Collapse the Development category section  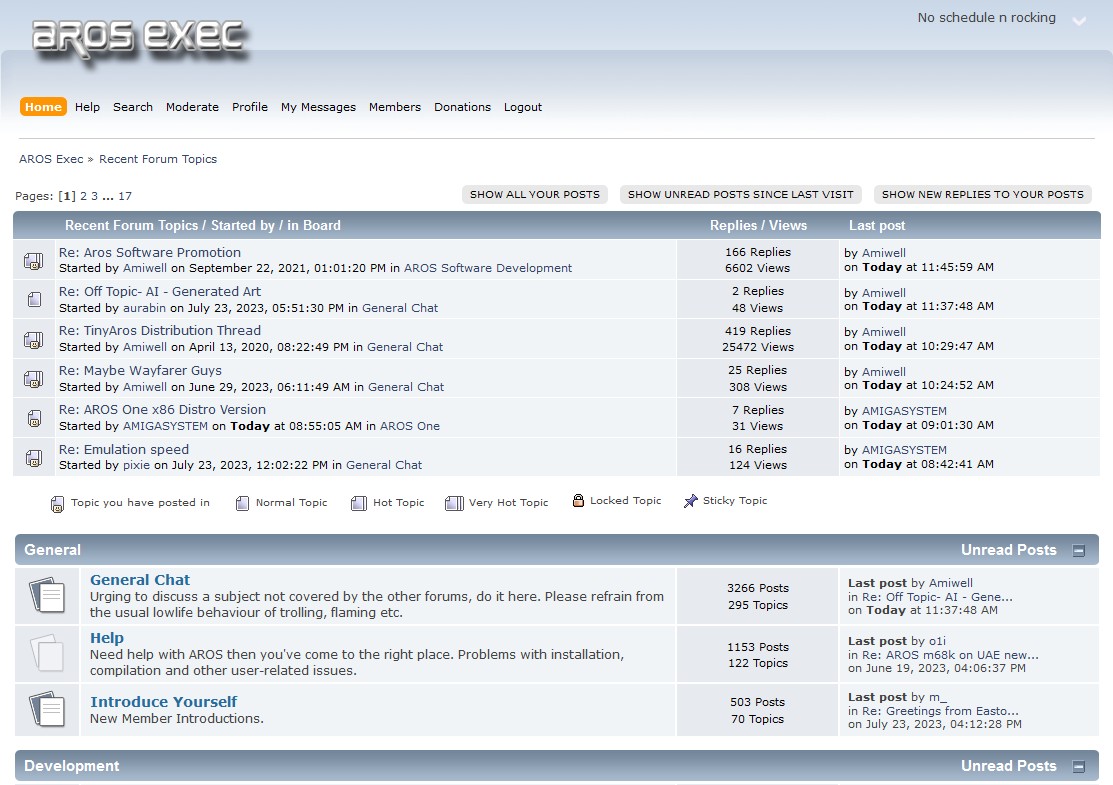point(1079,766)
